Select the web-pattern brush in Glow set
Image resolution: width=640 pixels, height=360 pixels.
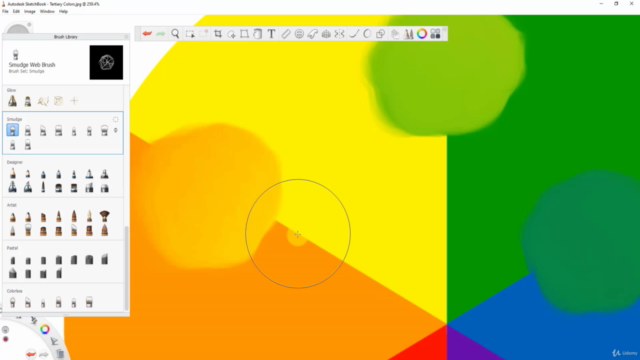59,101
